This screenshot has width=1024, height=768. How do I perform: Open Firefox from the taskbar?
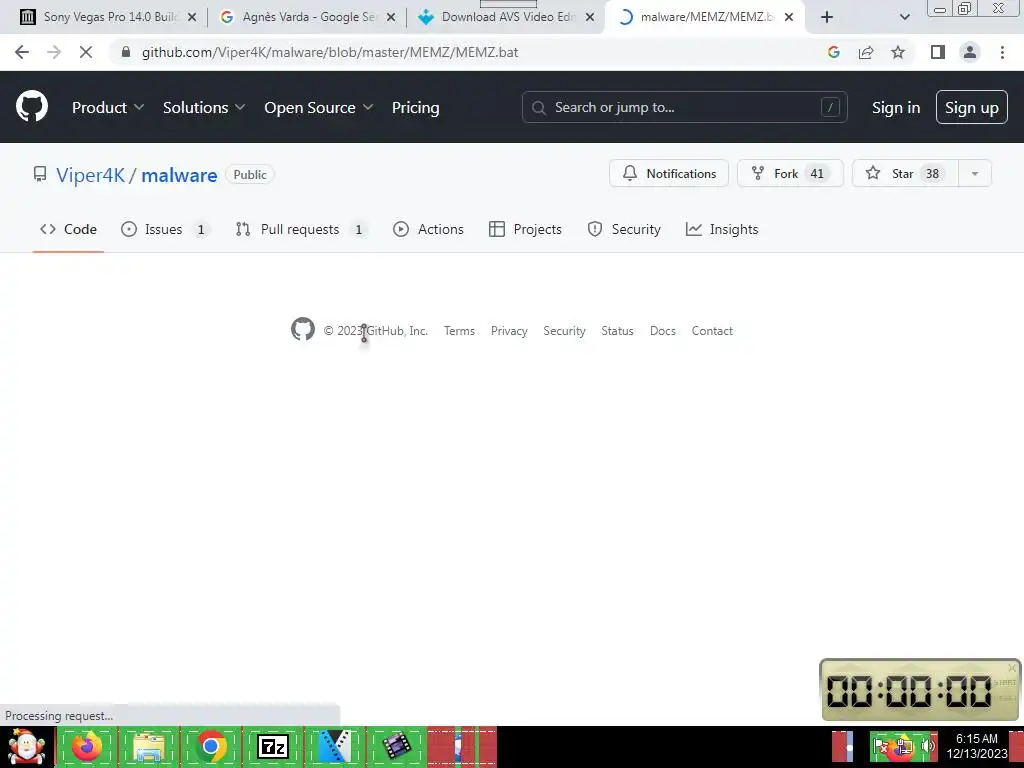coord(88,746)
